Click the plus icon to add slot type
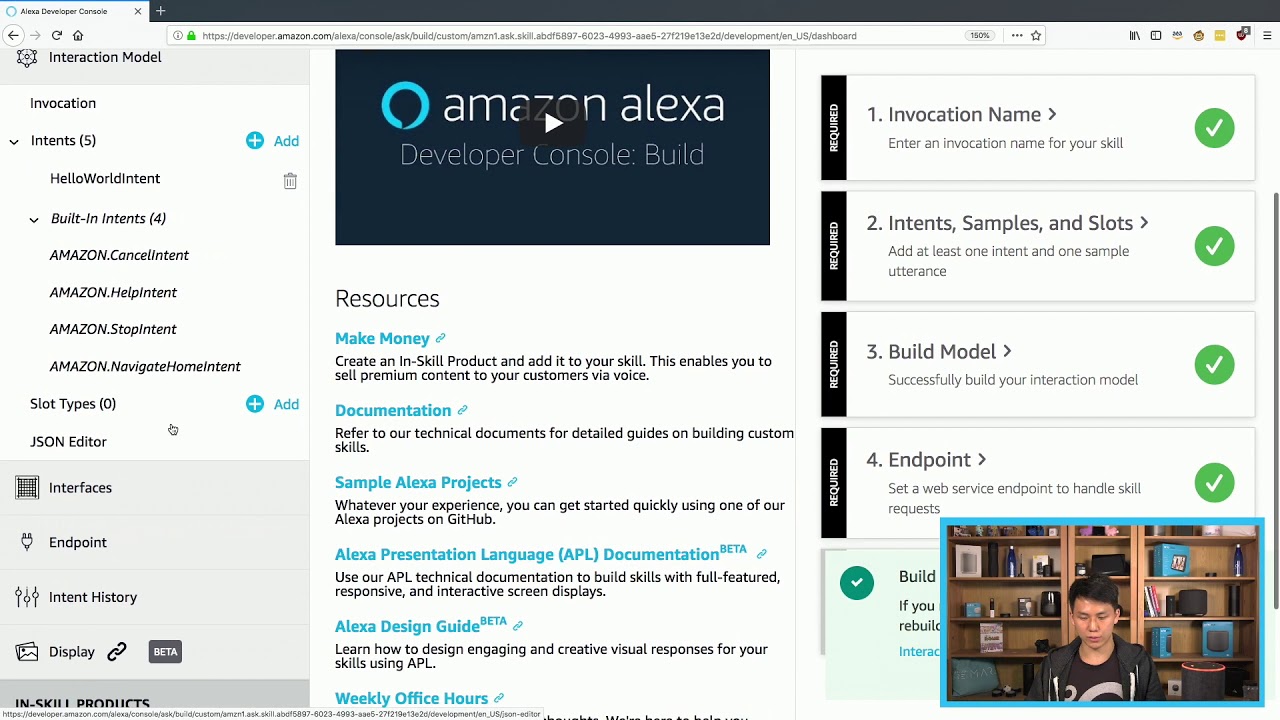 click(x=255, y=404)
